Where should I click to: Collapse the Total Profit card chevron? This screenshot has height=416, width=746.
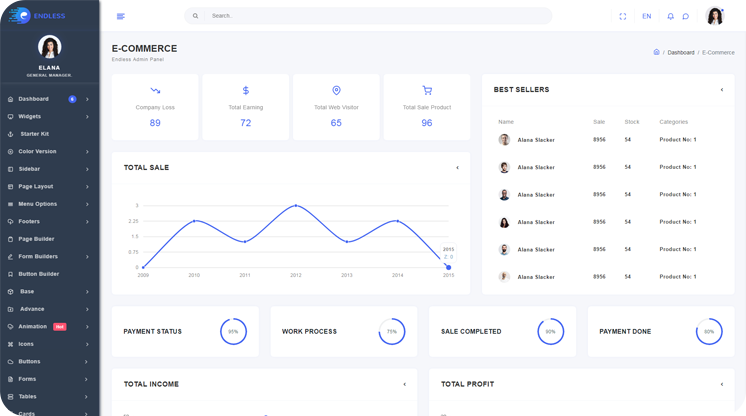click(x=722, y=384)
